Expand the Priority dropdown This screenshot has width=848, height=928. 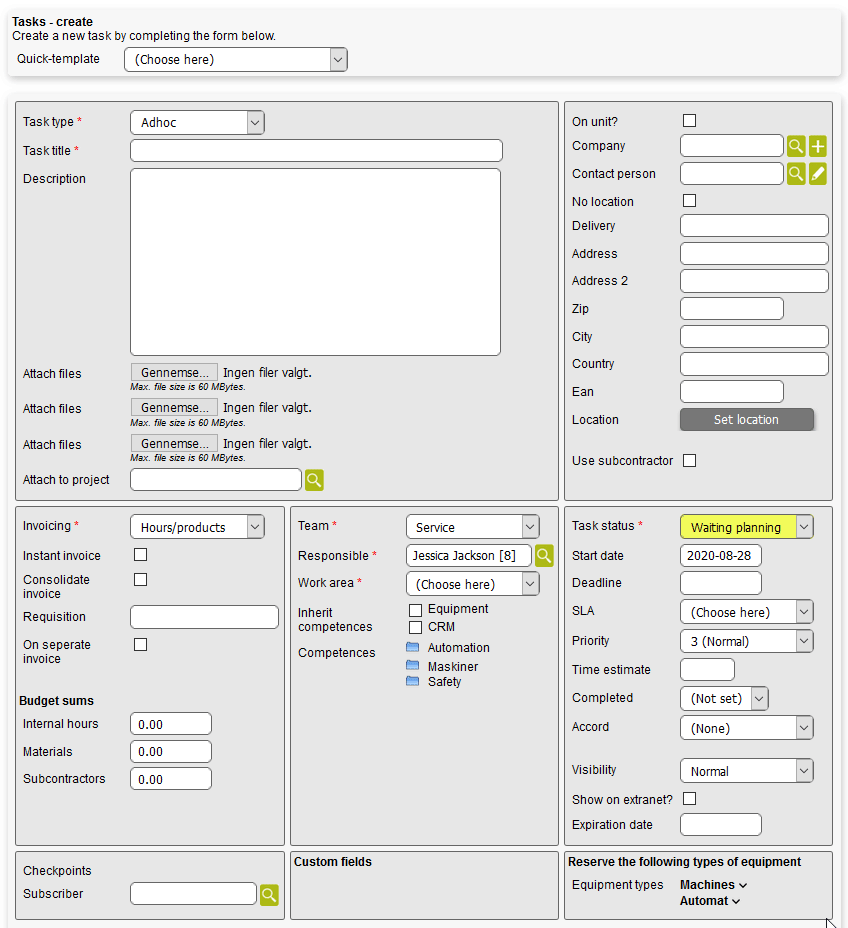[746, 641]
